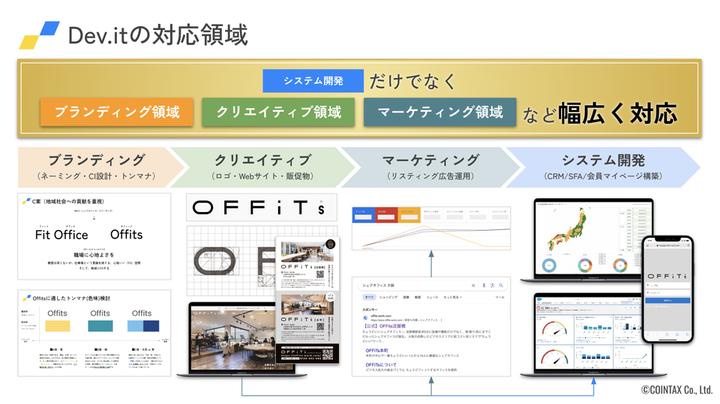Click the dark round badge on the upper flyer
The width and height of the screenshot is (720, 404).
[x=330, y=244]
